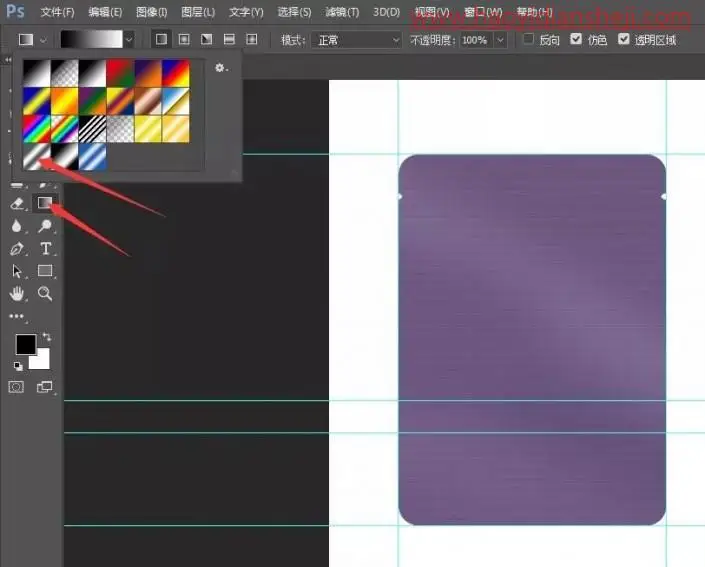Click the purple rounded rectangle on canvas
Image resolution: width=705 pixels, height=567 pixels.
[x=532, y=339]
